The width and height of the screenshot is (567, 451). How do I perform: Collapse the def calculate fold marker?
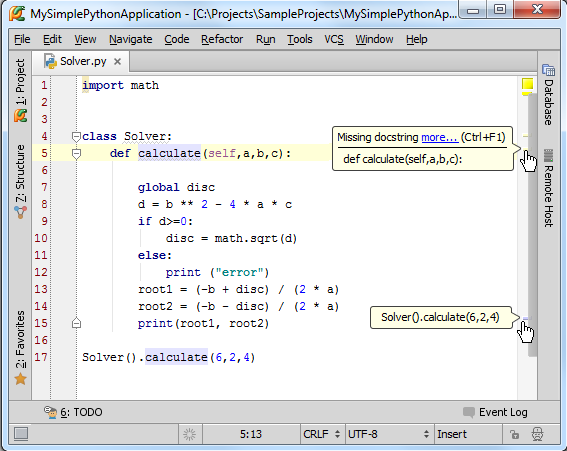tap(76, 154)
